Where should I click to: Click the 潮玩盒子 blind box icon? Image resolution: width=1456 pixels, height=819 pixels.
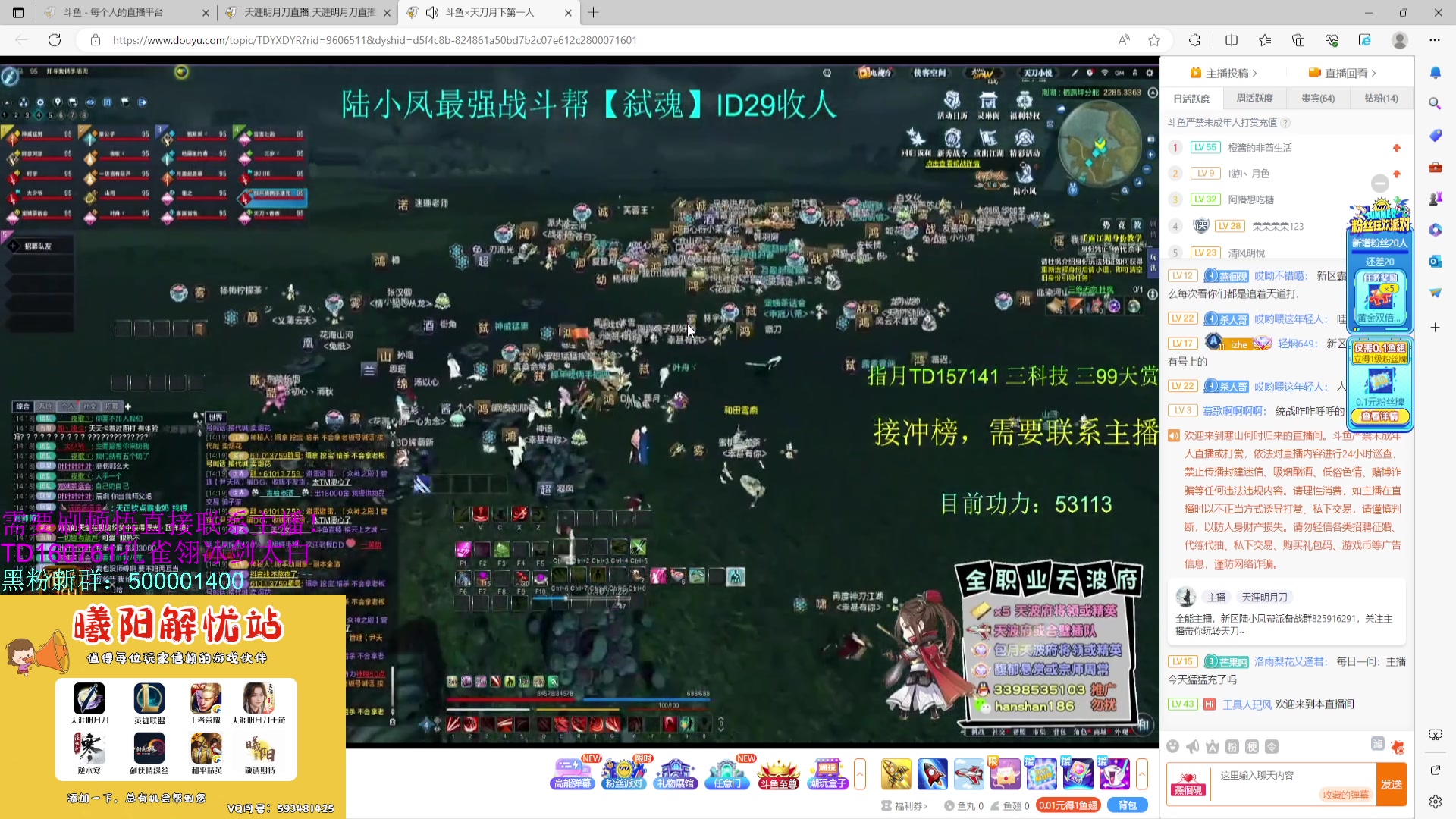coord(830,773)
